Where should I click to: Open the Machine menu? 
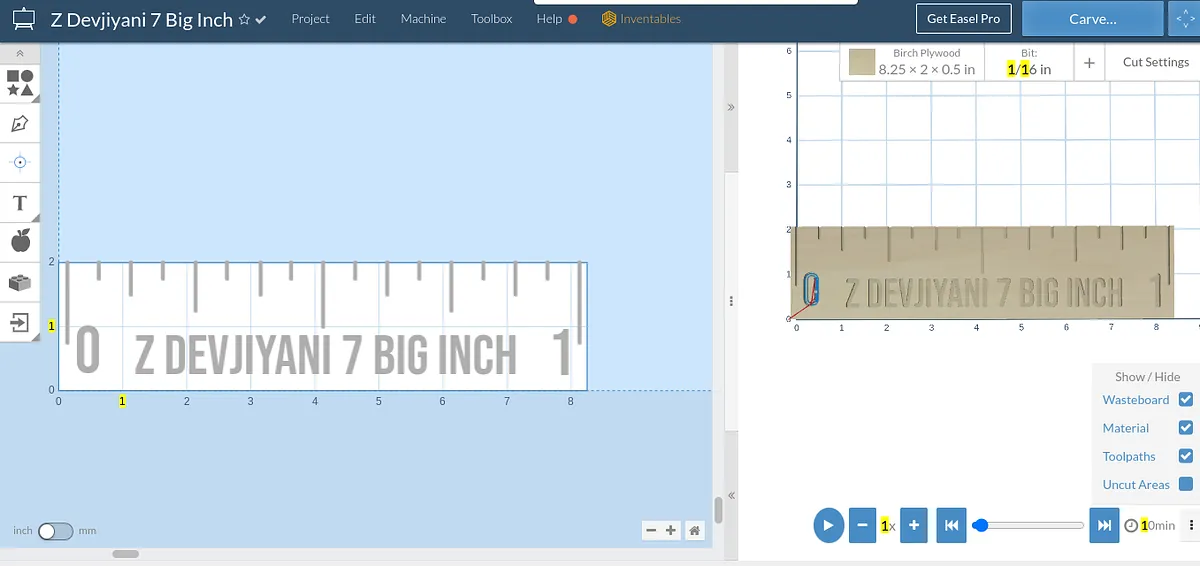click(x=423, y=19)
